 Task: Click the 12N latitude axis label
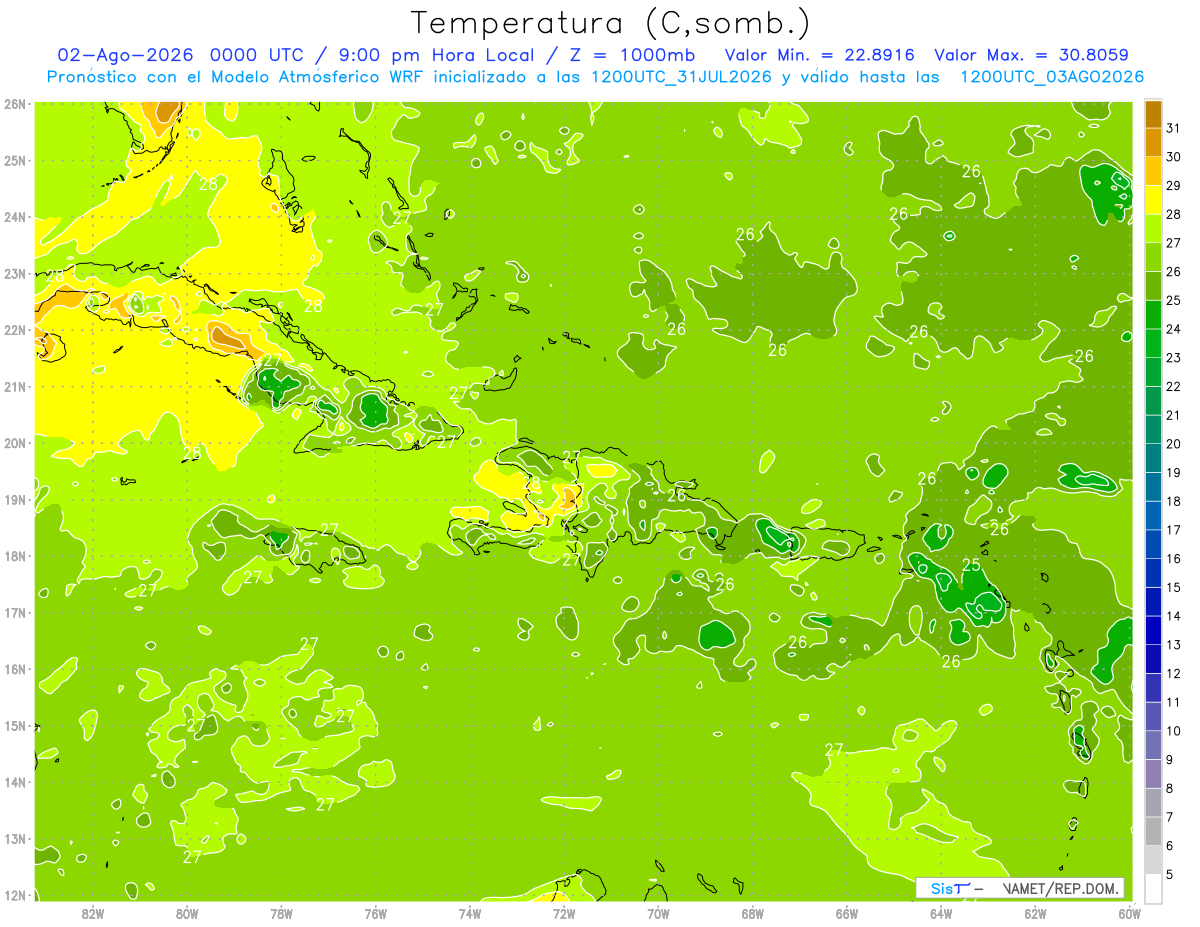click(15, 895)
